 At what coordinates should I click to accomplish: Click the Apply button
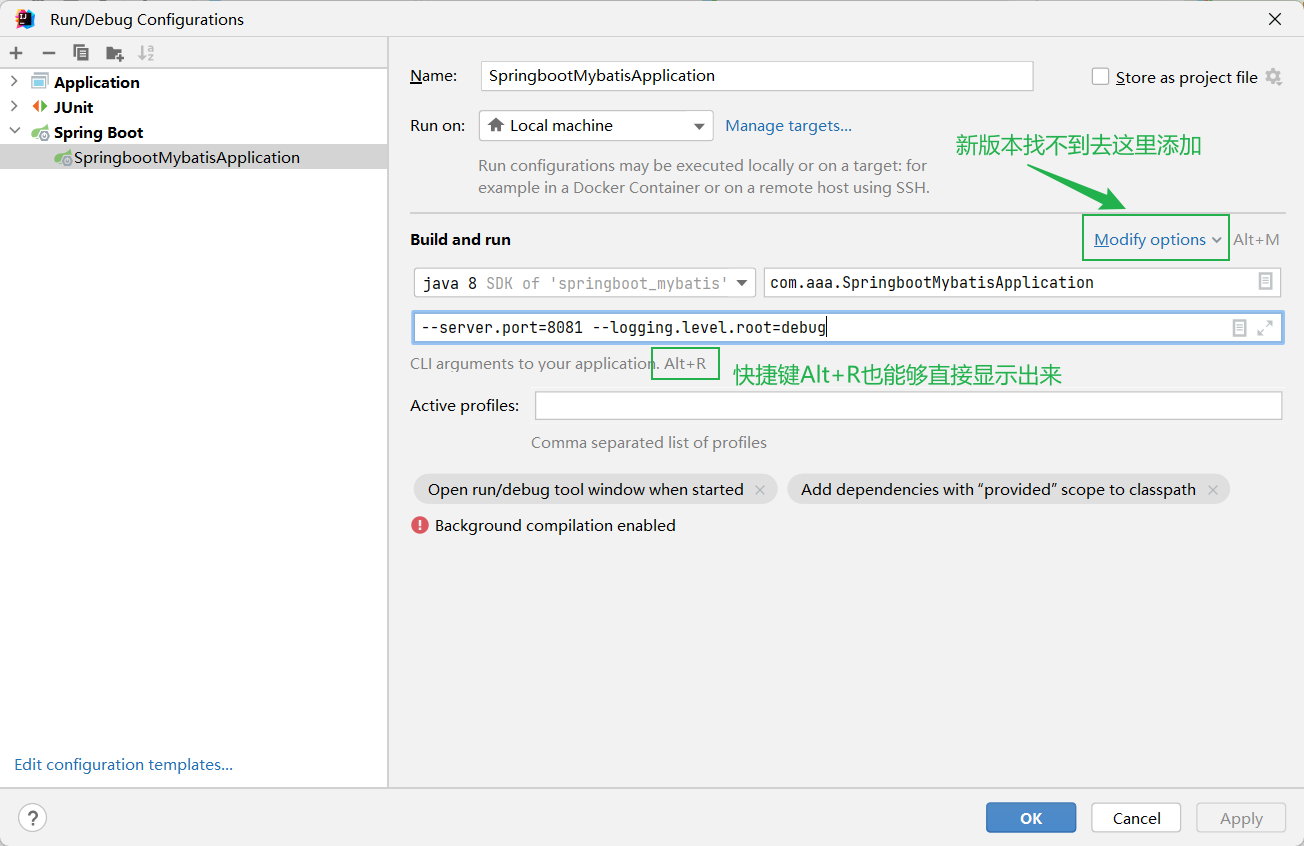[1241, 818]
